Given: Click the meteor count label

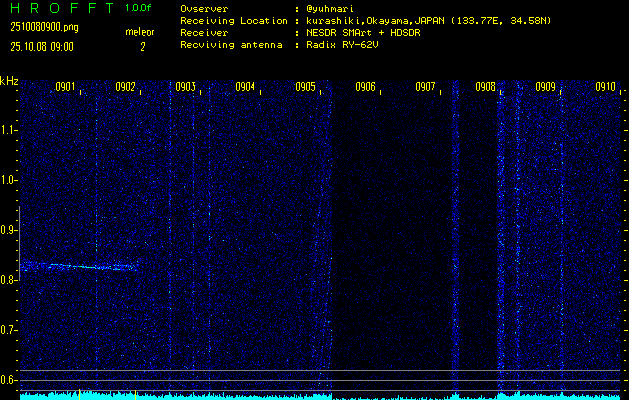Looking at the screenshot, I should pyautogui.click(x=140, y=32).
